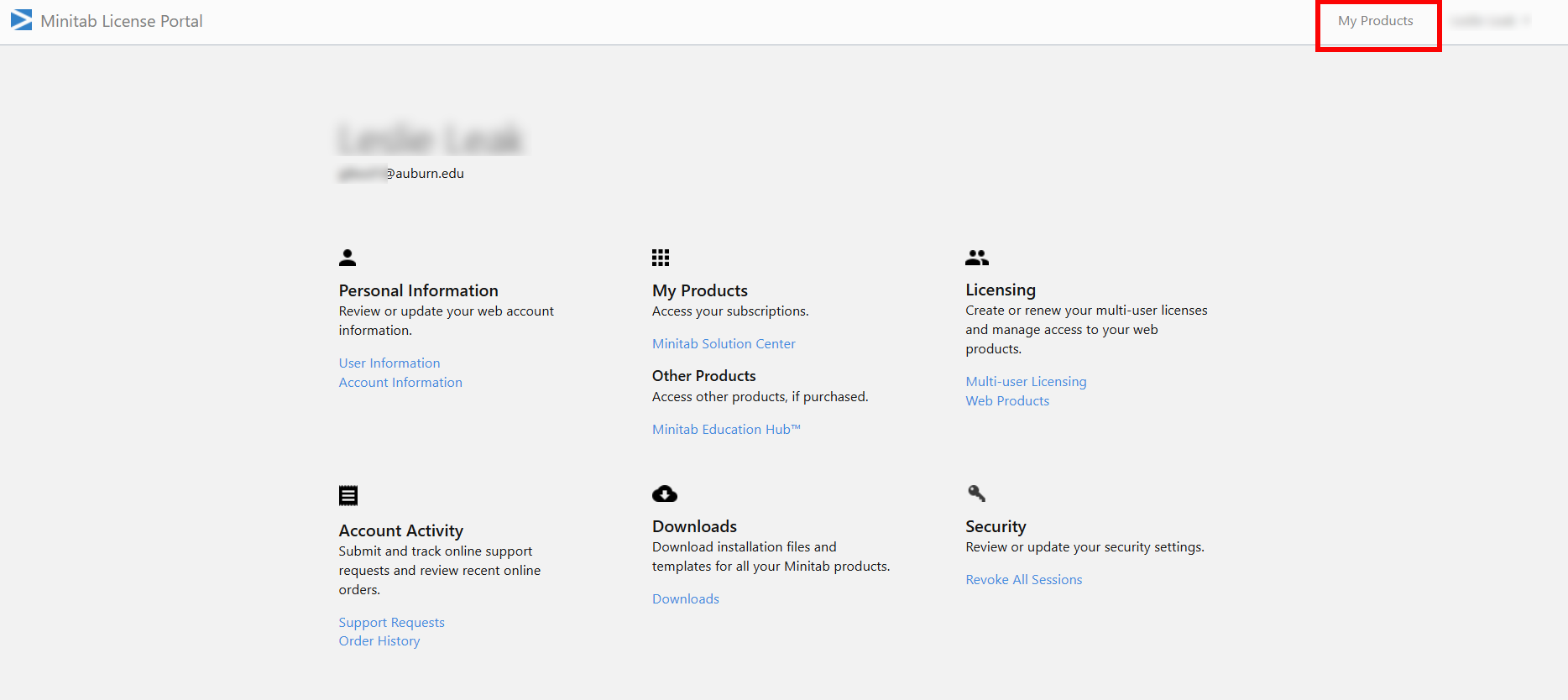Image resolution: width=1568 pixels, height=700 pixels.
Task: Open Minitab Education Hub link
Action: click(x=726, y=429)
